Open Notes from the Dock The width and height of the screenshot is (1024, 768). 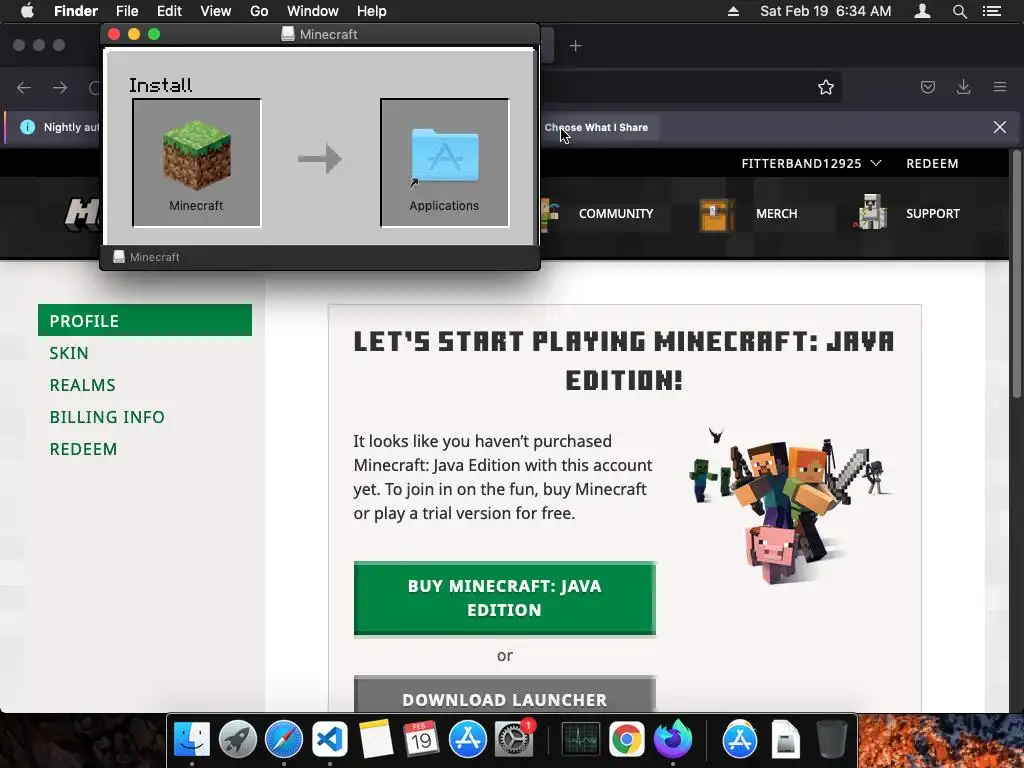(x=376, y=739)
